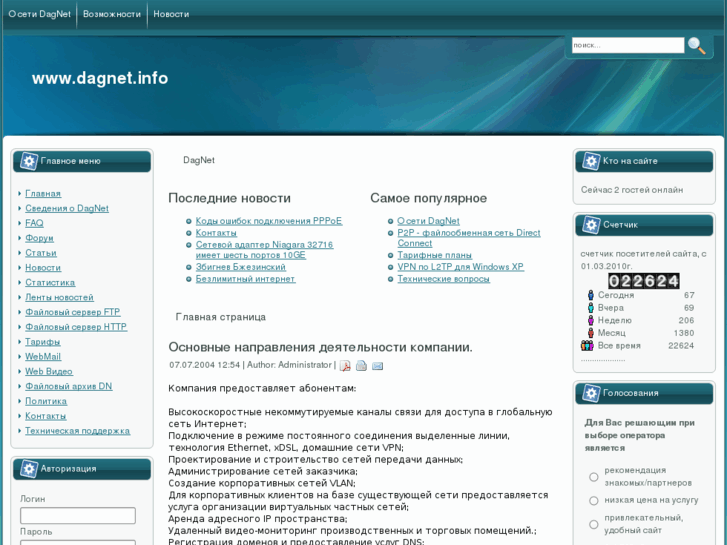Open Контакты in the main menu
727x545 pixels.
45,416
